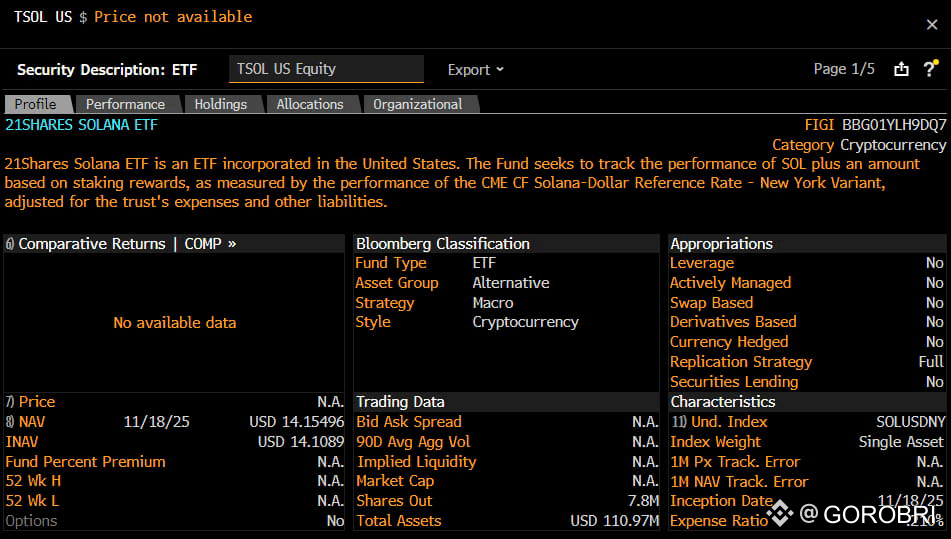Switch to the Performance tab
The height and width of the screenshot is (539, 951).
125,104
